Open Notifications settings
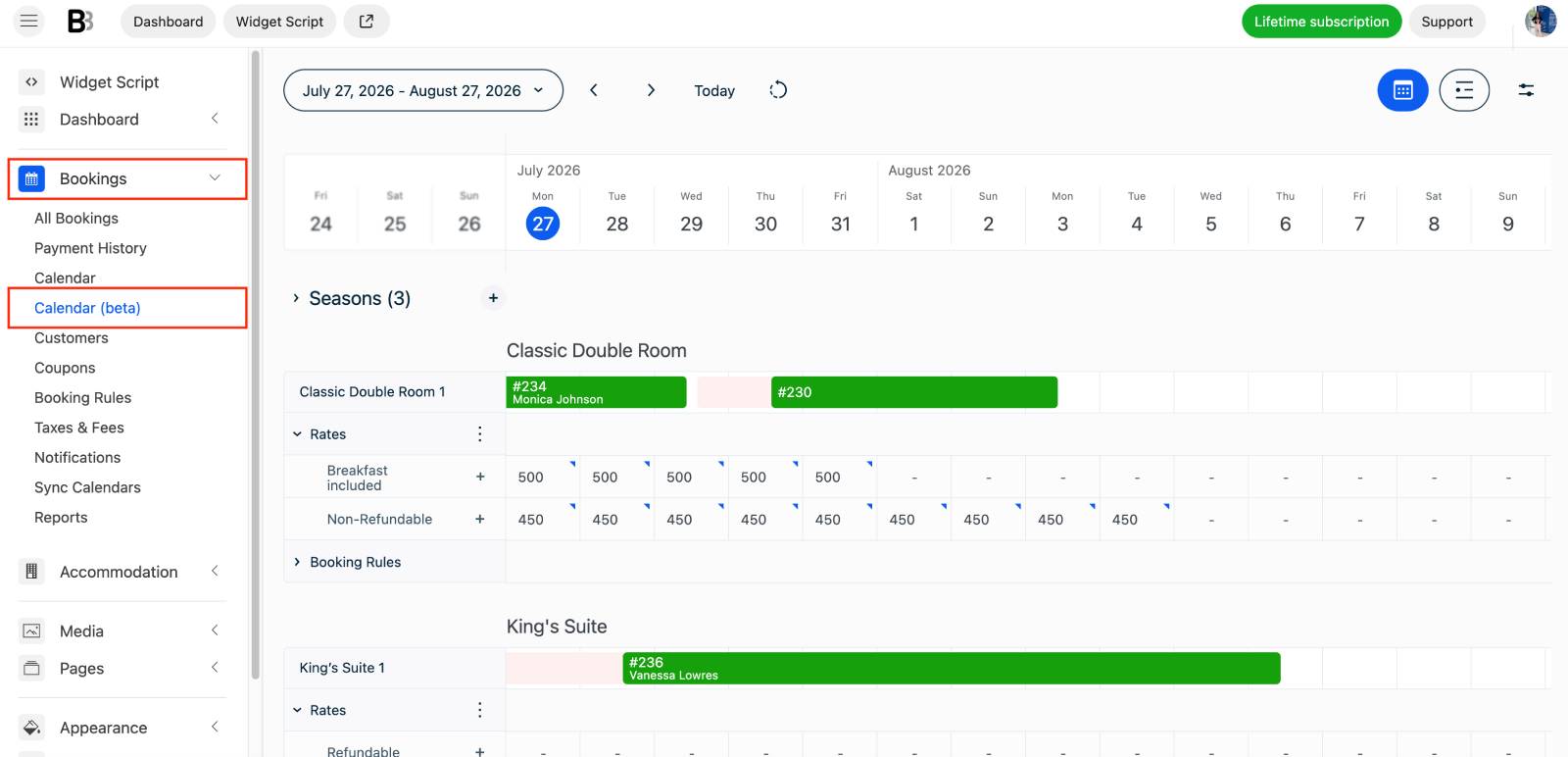 [77, 457]
